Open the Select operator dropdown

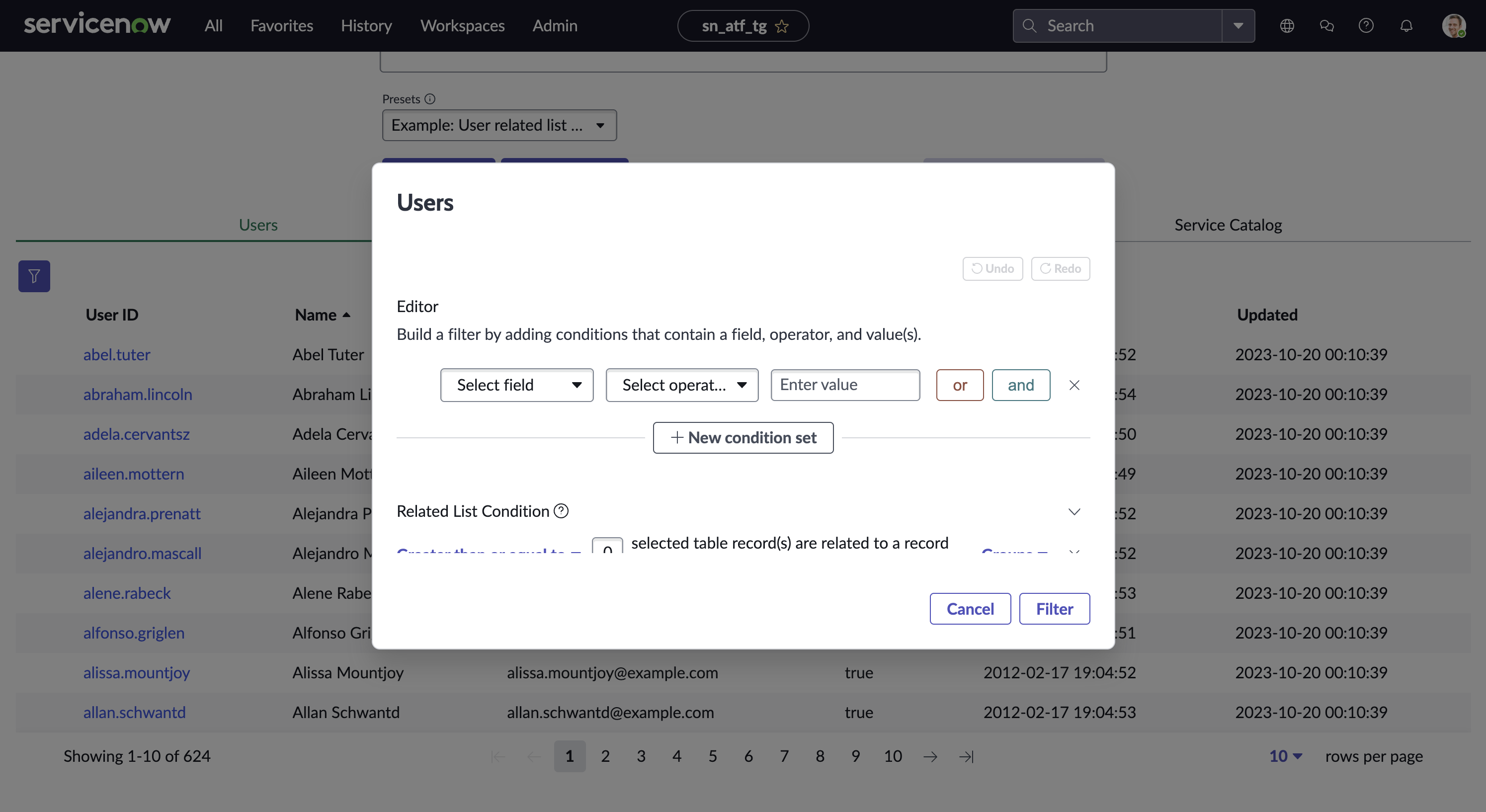pos(682,385)
